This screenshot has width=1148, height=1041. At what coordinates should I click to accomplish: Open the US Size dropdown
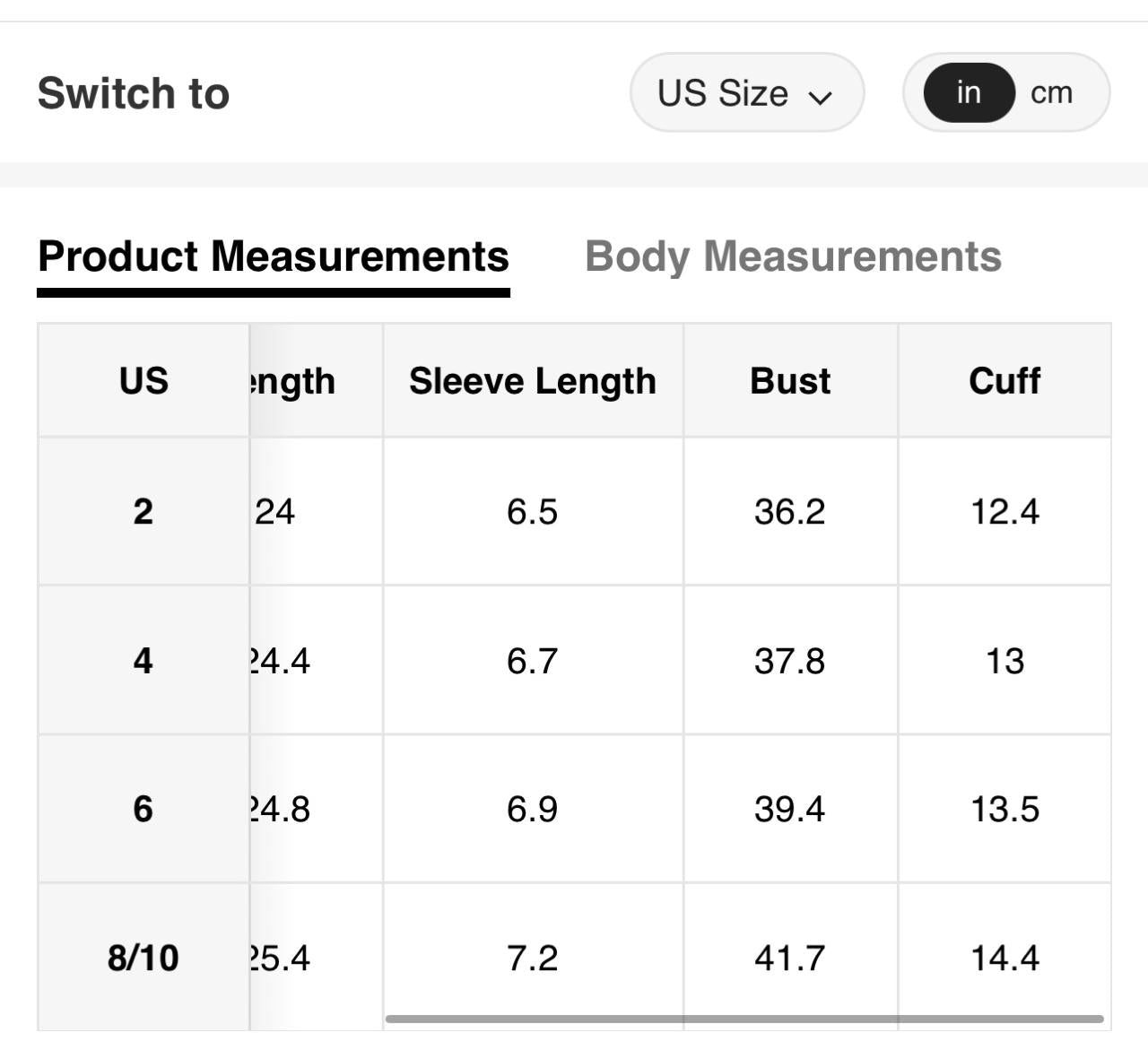(x=745, y=93)
